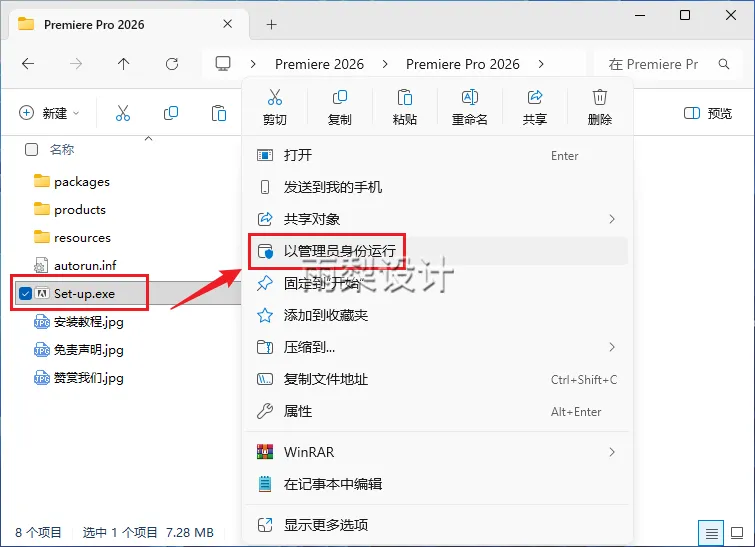Switch to details list view in status bar
755x547 pixels.
tap(711, 533)
